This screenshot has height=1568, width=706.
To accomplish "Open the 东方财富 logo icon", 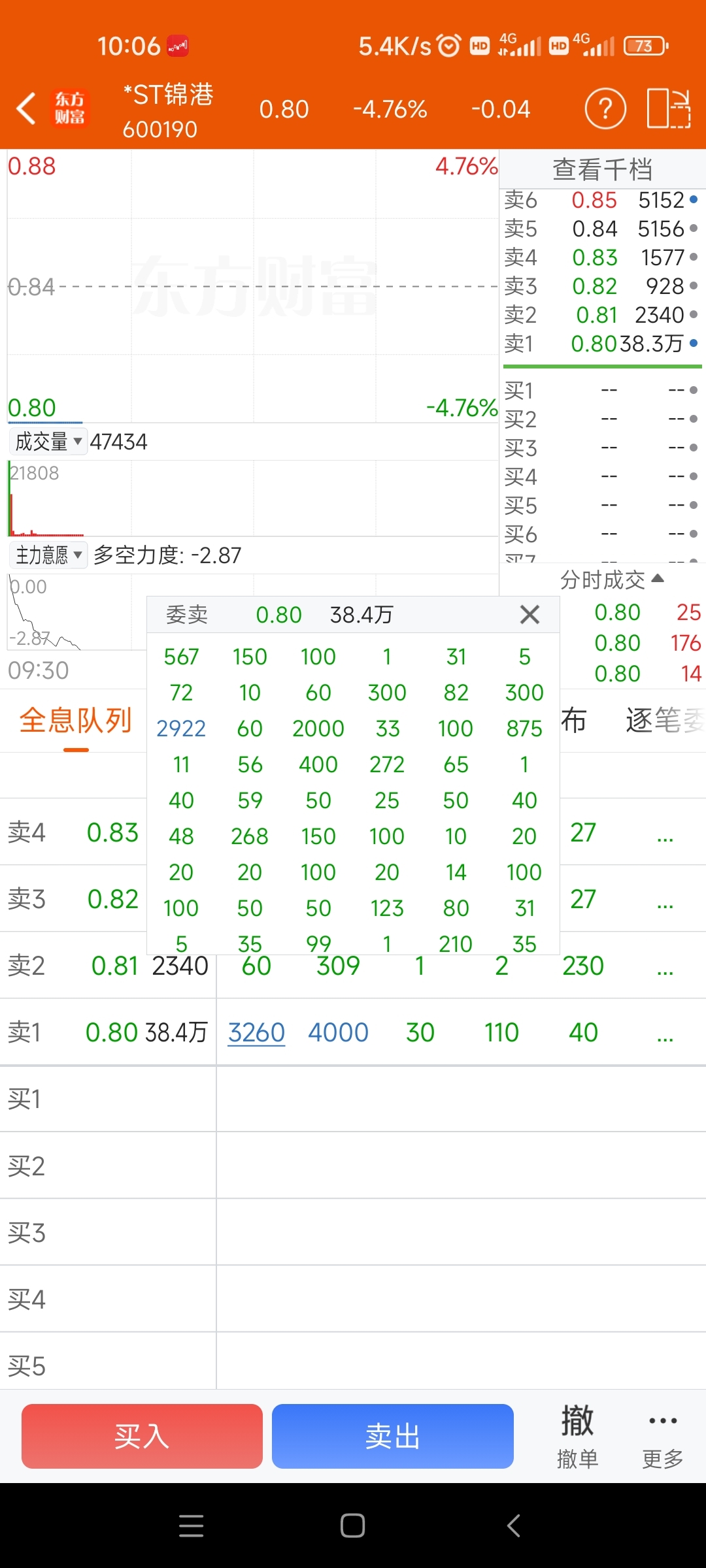I will pos(69,108).
